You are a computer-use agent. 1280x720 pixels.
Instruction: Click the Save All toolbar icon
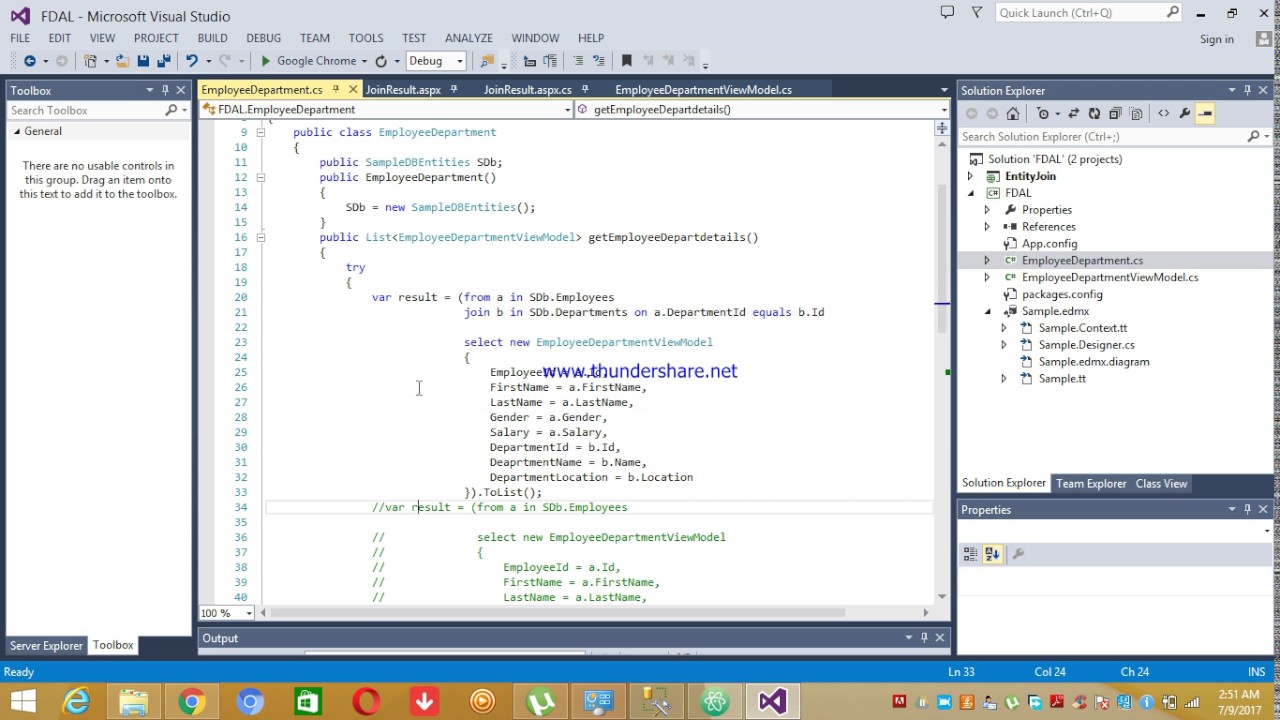(x=163, y=61)
